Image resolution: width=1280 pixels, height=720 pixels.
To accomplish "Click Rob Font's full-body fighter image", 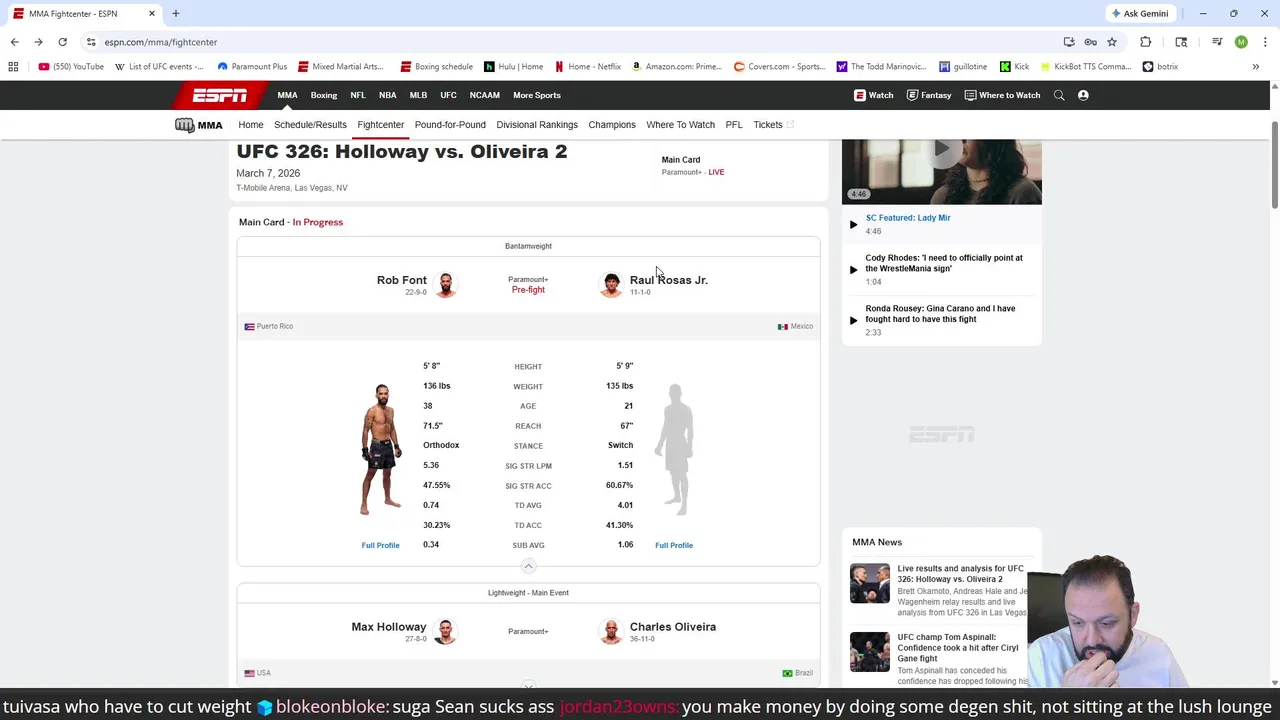I will click(381, 449).
